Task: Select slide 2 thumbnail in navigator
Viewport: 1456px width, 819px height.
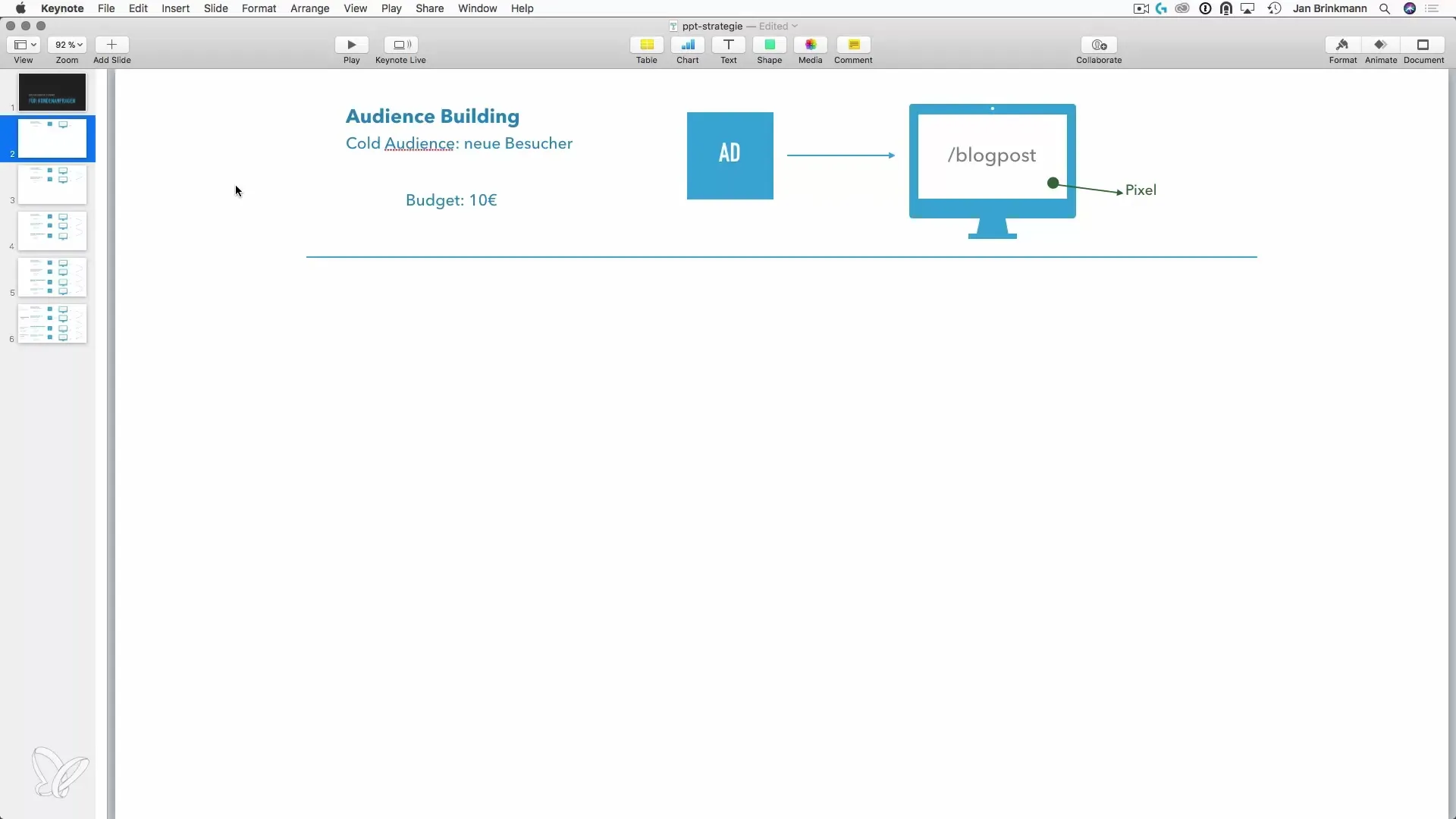Action: pyautogui.click(x=52, y=138)
